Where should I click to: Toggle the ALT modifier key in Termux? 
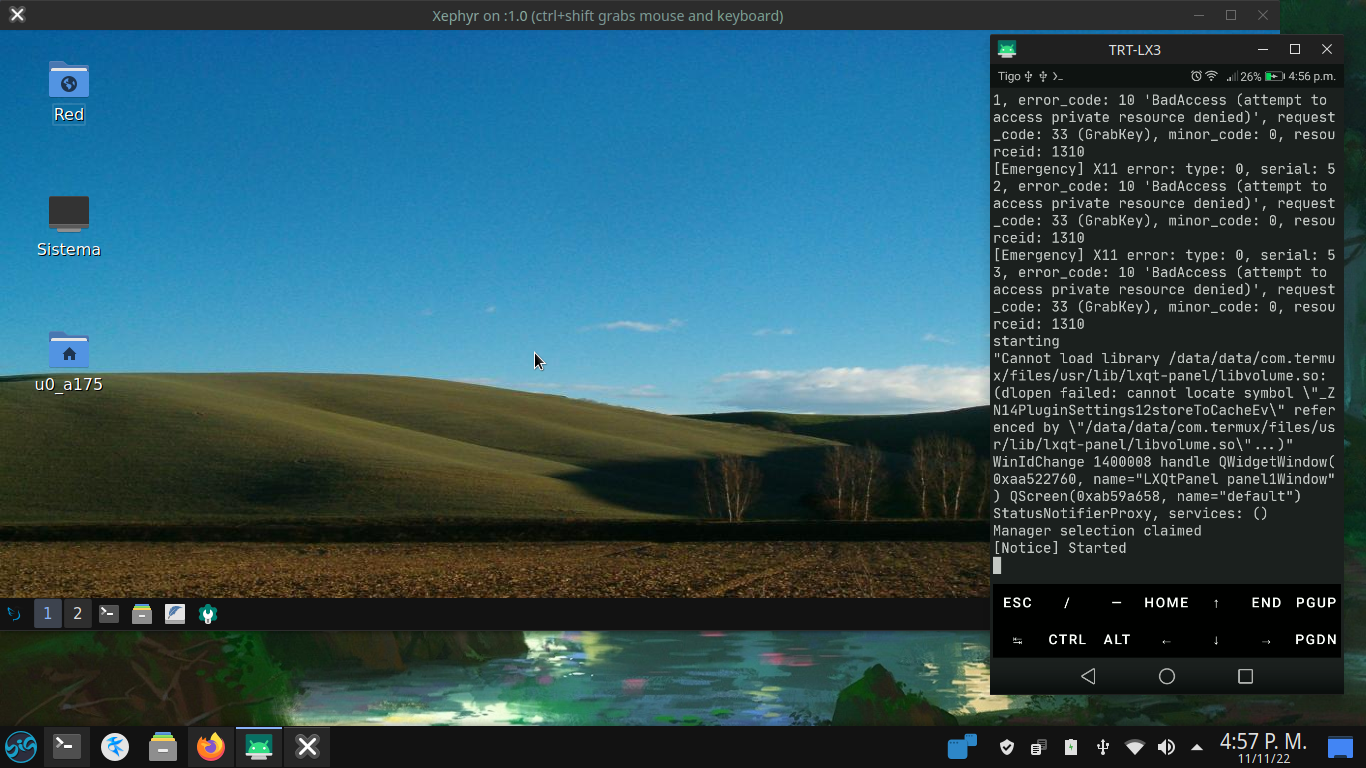coord(1117,640)
